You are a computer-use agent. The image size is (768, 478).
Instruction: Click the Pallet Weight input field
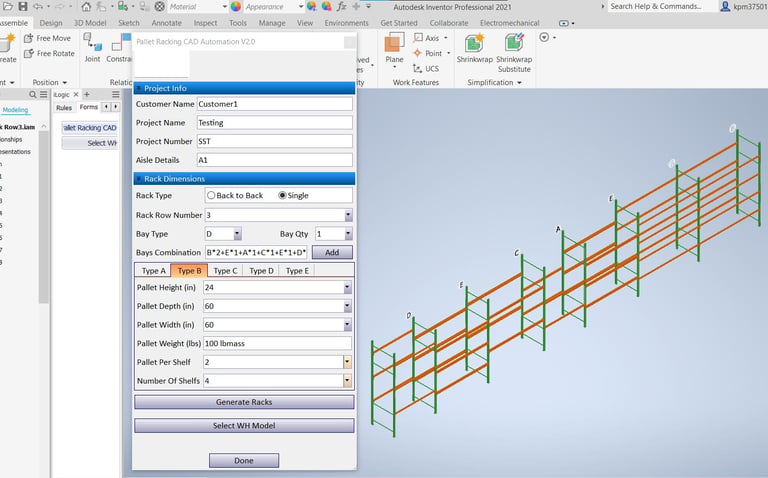click(277, 344)
